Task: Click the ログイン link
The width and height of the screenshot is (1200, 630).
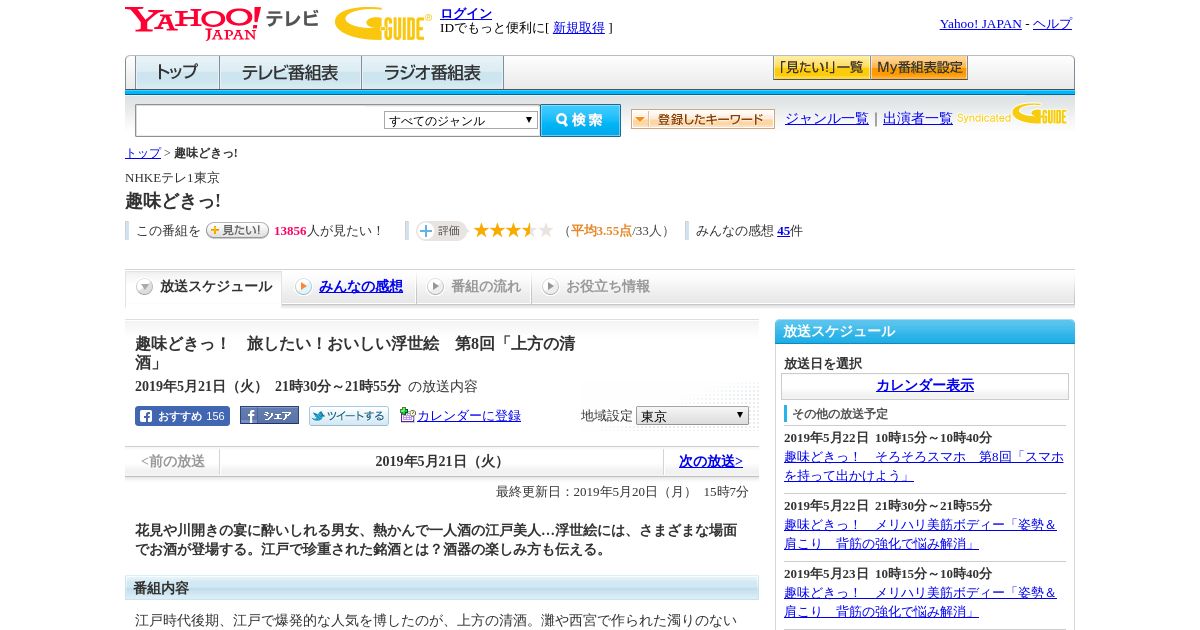Action: pyautogui.click(x=466, y=13)
